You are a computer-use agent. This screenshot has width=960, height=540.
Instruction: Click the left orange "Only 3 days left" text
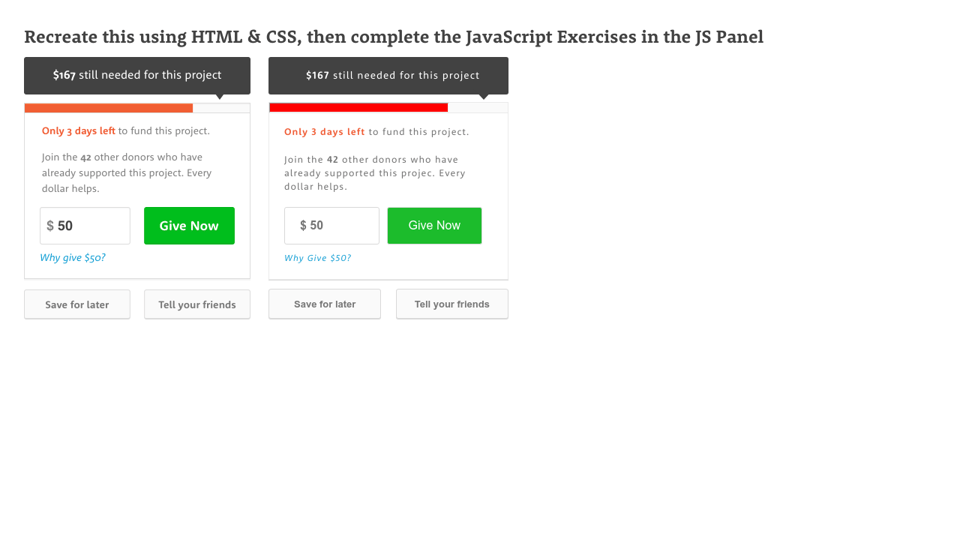point(78,131)
